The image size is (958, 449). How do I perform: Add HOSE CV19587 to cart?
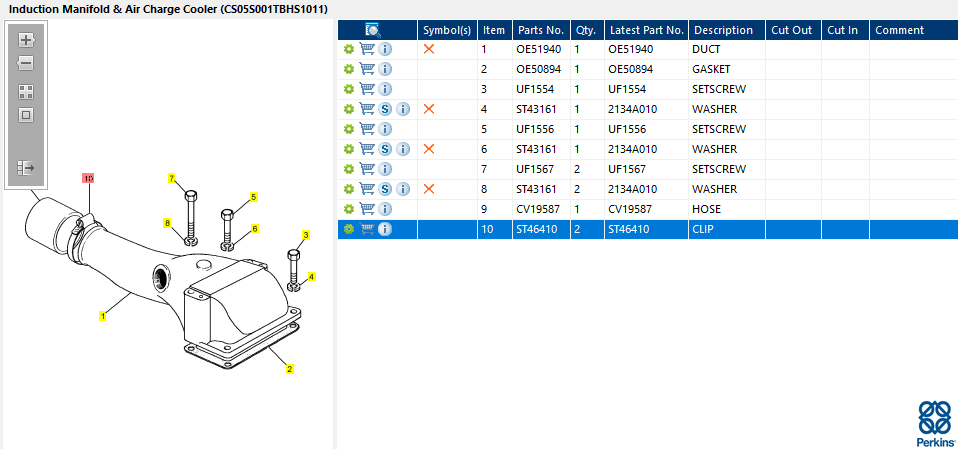tap(367, 209)
